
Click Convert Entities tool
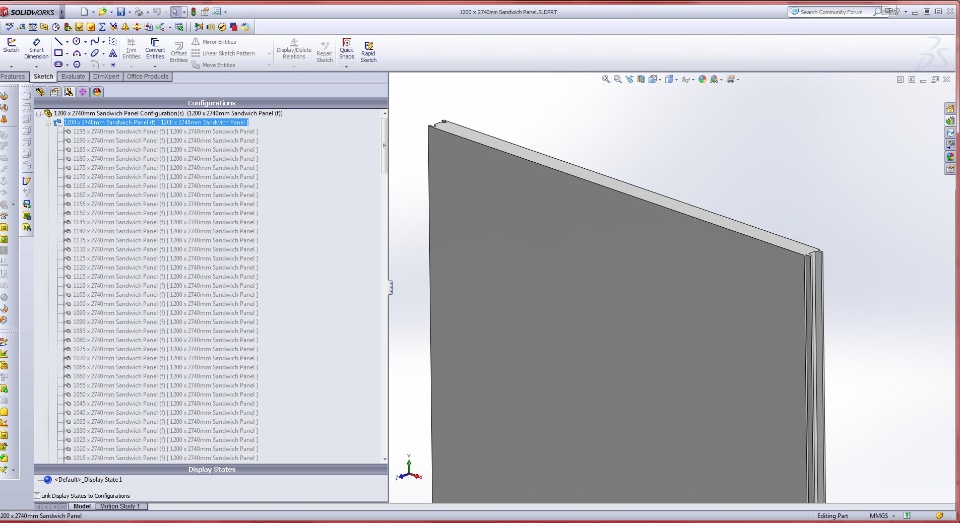pyautogui.click(x=155, y=49)
